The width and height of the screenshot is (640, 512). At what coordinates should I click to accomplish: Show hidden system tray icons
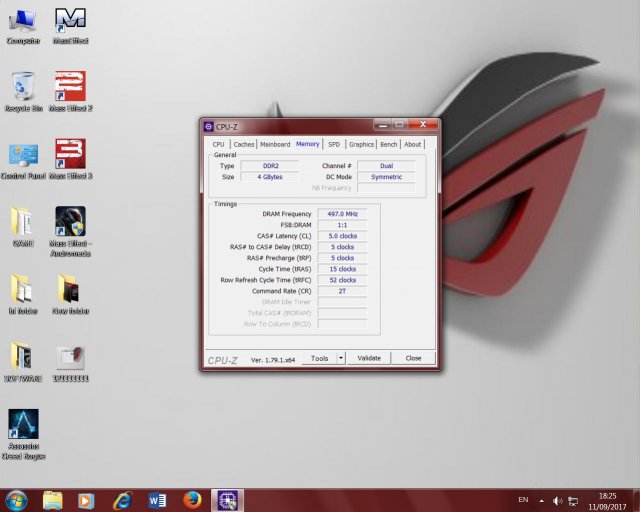tap(543, 500)
